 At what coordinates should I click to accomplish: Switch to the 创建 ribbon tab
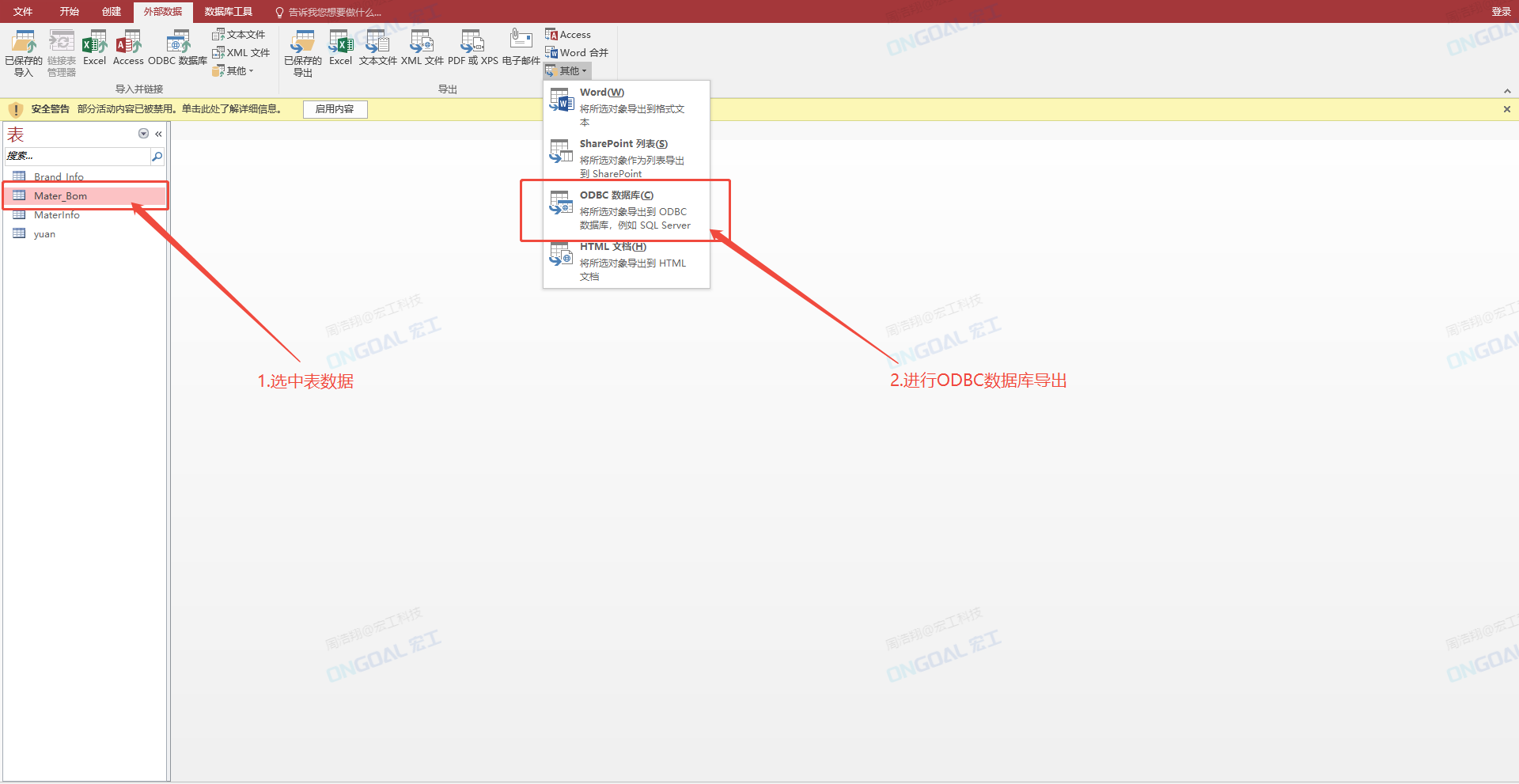pyautogui.click(x=112, y=12)
